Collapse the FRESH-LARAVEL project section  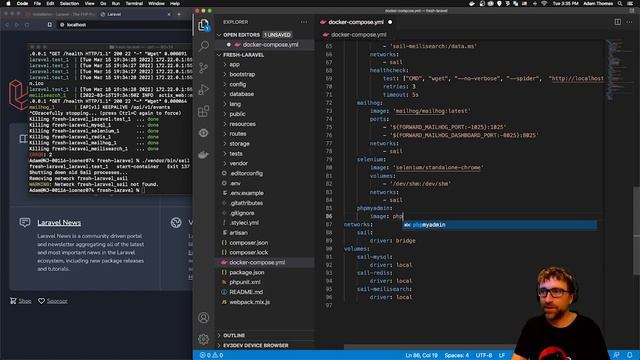click(243, 55)
